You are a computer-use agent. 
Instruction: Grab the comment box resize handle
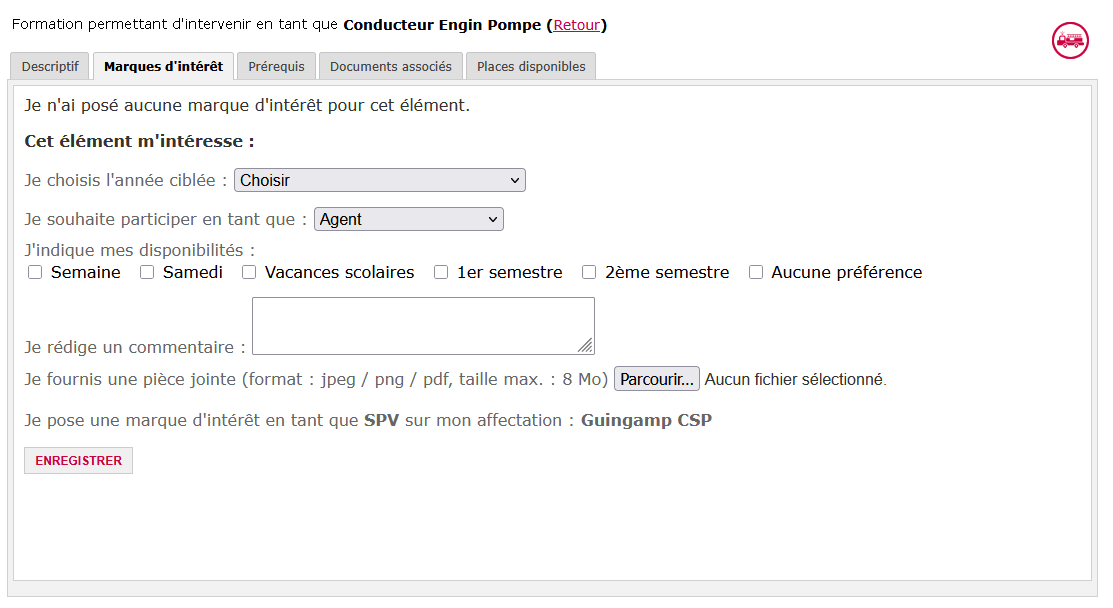point(586,346)
